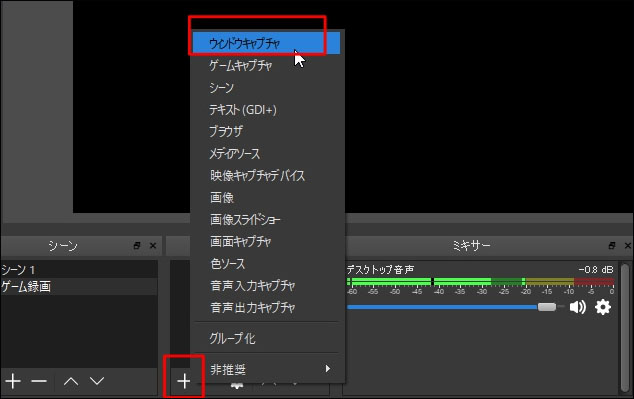This screenshot has width=634, height=399.
Task: Expand the 非推奨 submenu
Action: point(266,369)
